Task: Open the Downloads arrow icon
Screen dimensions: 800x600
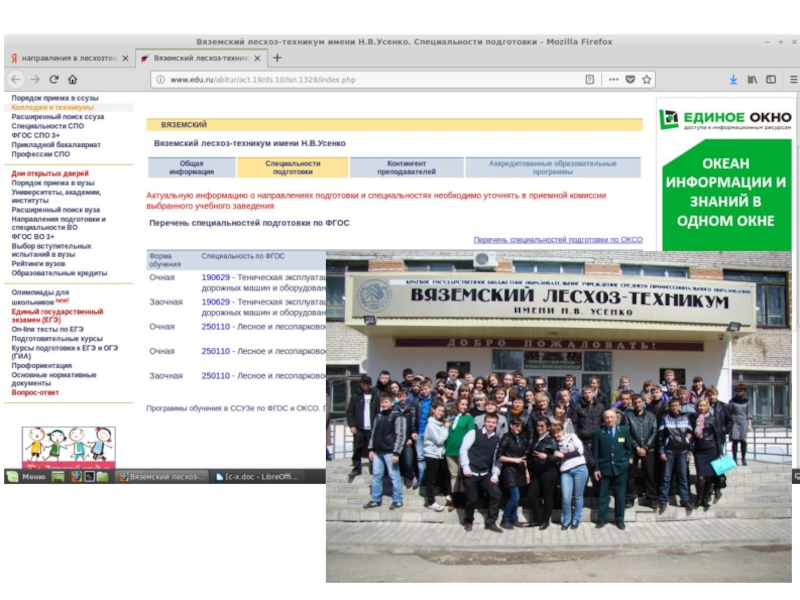Action: click(732, 79)
